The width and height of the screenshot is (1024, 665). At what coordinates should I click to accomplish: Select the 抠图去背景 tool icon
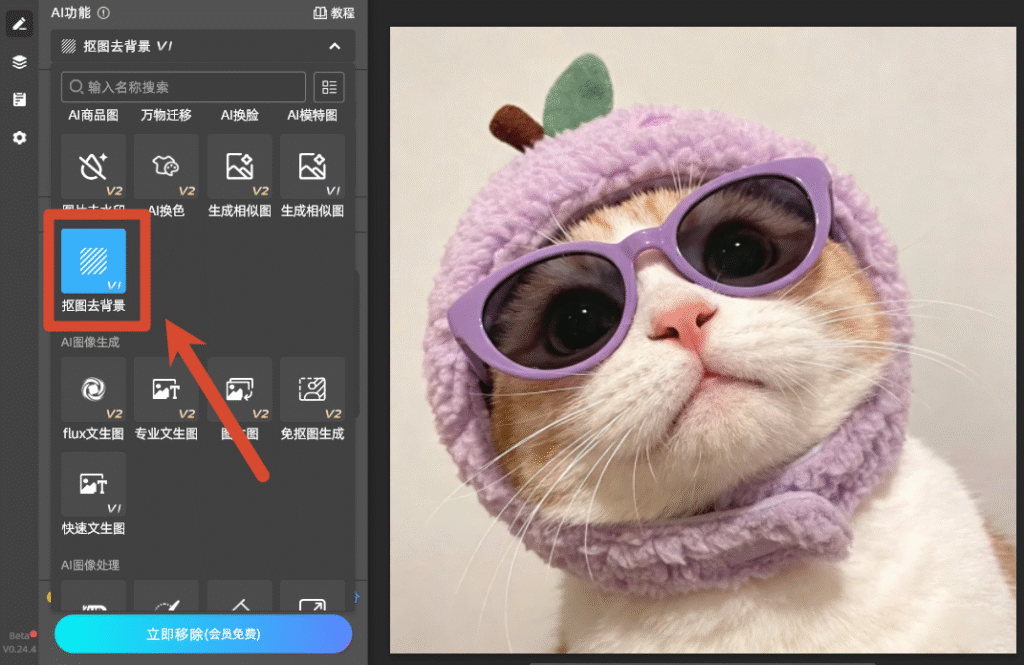pyautogui.click(x=93, y=261)
